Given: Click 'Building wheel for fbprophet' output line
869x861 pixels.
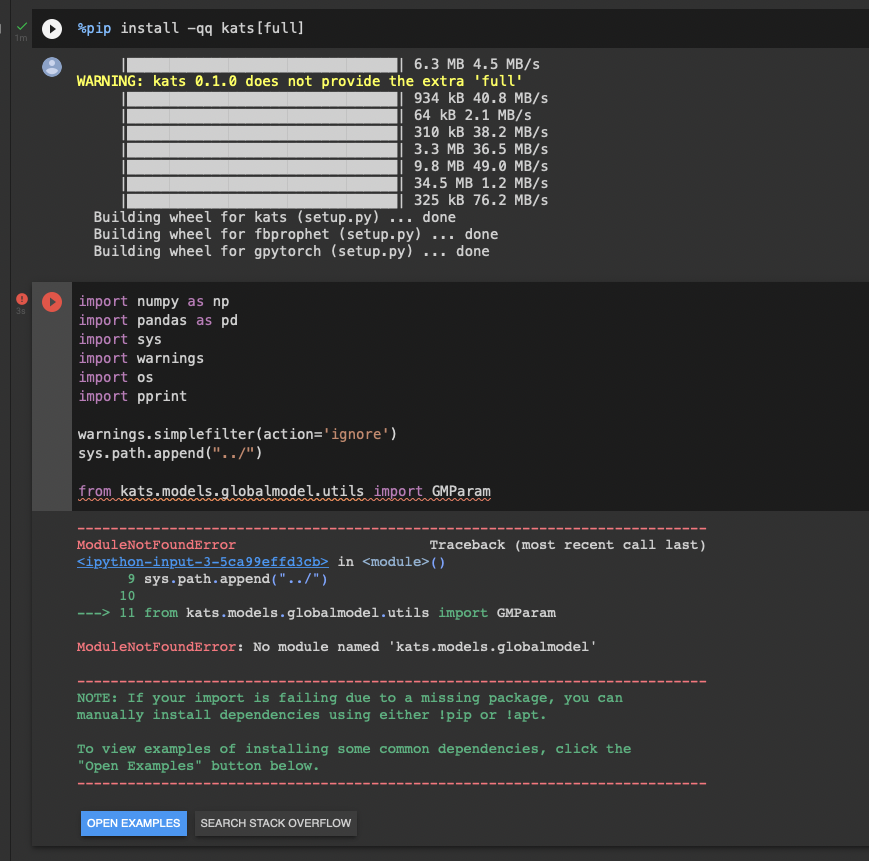Looking at the screenshot, I should pyautogui.click(x=295, y=234).
